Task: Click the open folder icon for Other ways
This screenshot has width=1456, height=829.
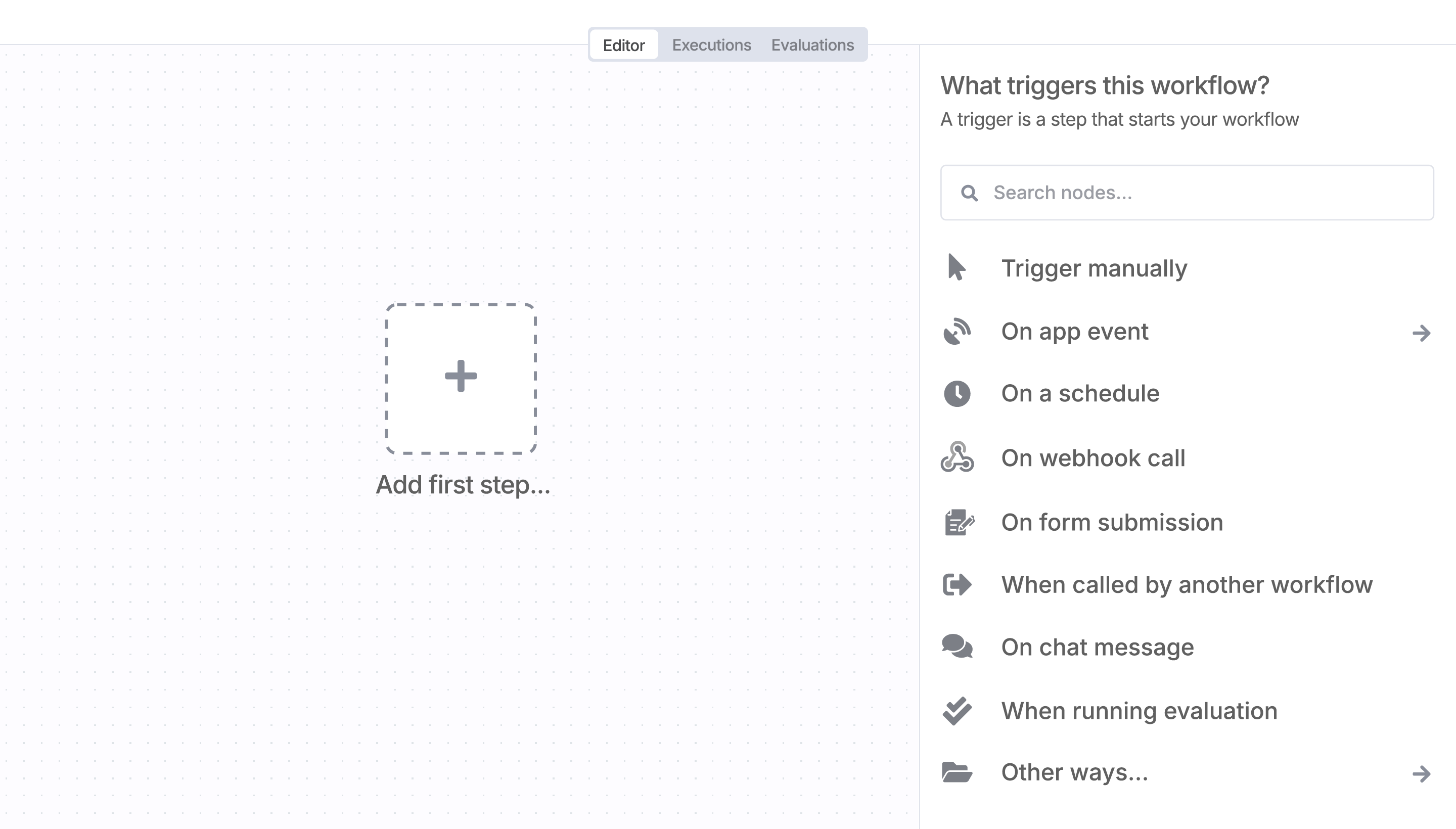Action: coord(957,772)
